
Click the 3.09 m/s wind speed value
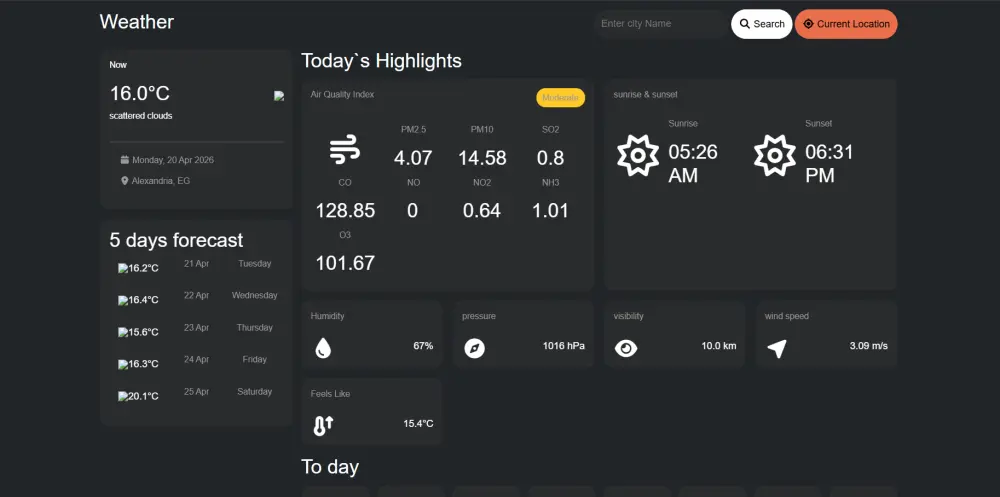[869, 346]
